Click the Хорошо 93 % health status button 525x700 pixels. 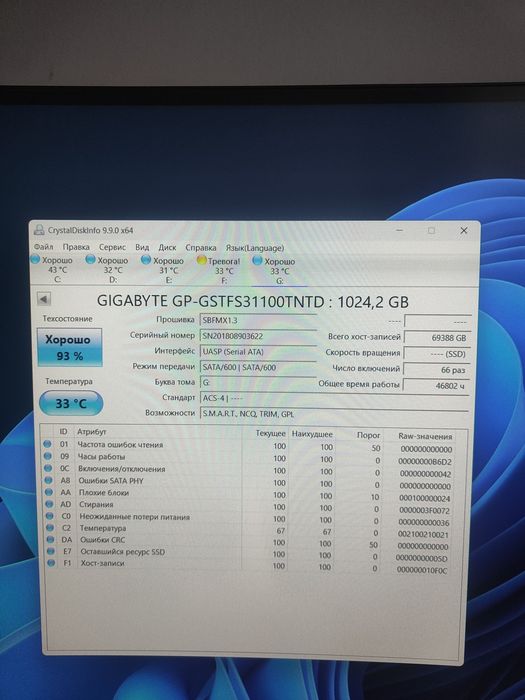pyautogui.click(x=70, y=347)
